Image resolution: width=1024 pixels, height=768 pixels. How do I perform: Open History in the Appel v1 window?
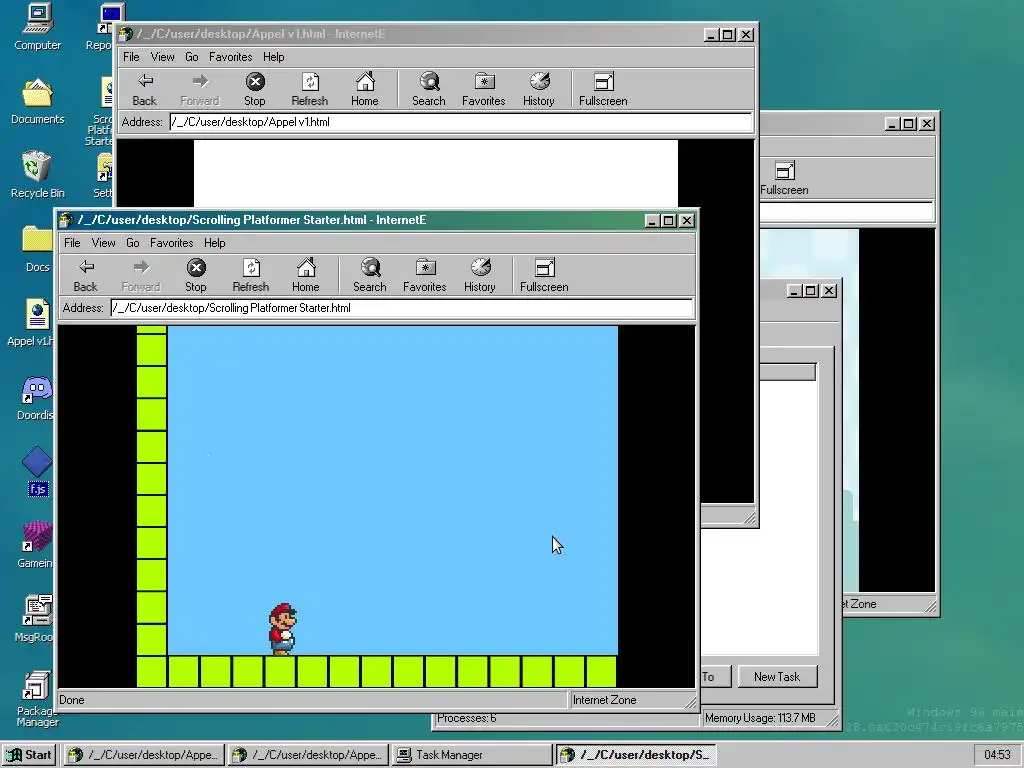point(538,89)
